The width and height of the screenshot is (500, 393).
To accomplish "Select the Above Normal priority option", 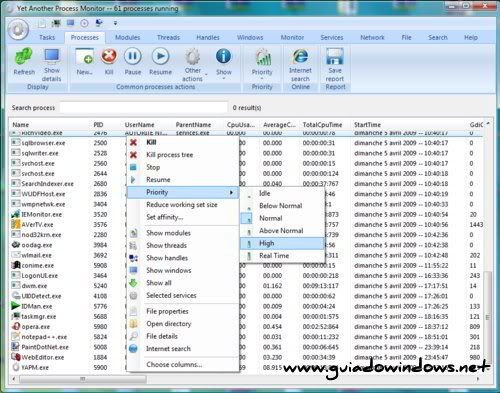I will [x=282, y=231].
